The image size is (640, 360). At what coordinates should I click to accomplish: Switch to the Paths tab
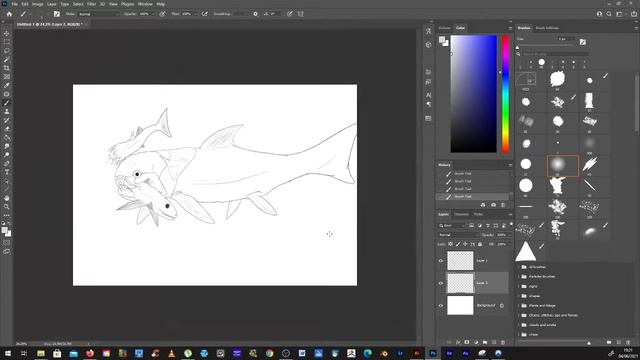[x=478, y=214]
